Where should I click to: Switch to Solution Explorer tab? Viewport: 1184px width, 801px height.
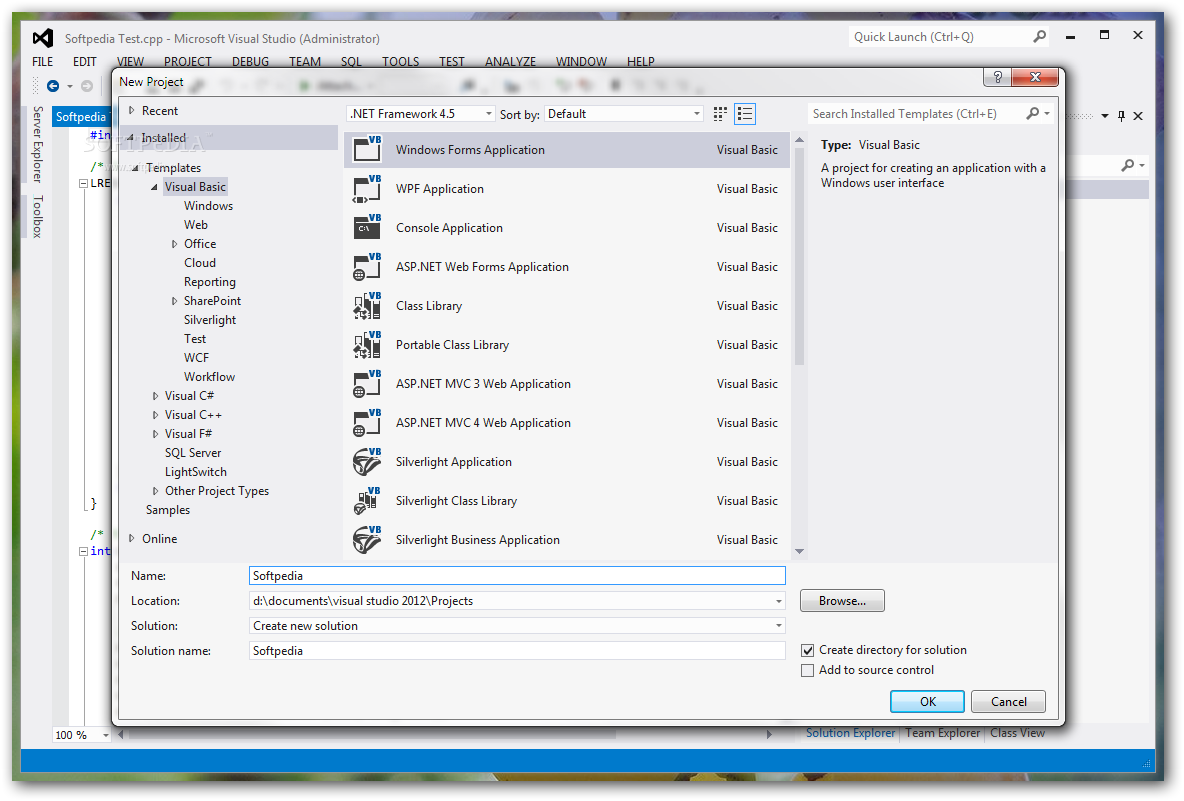click(850, 733)
